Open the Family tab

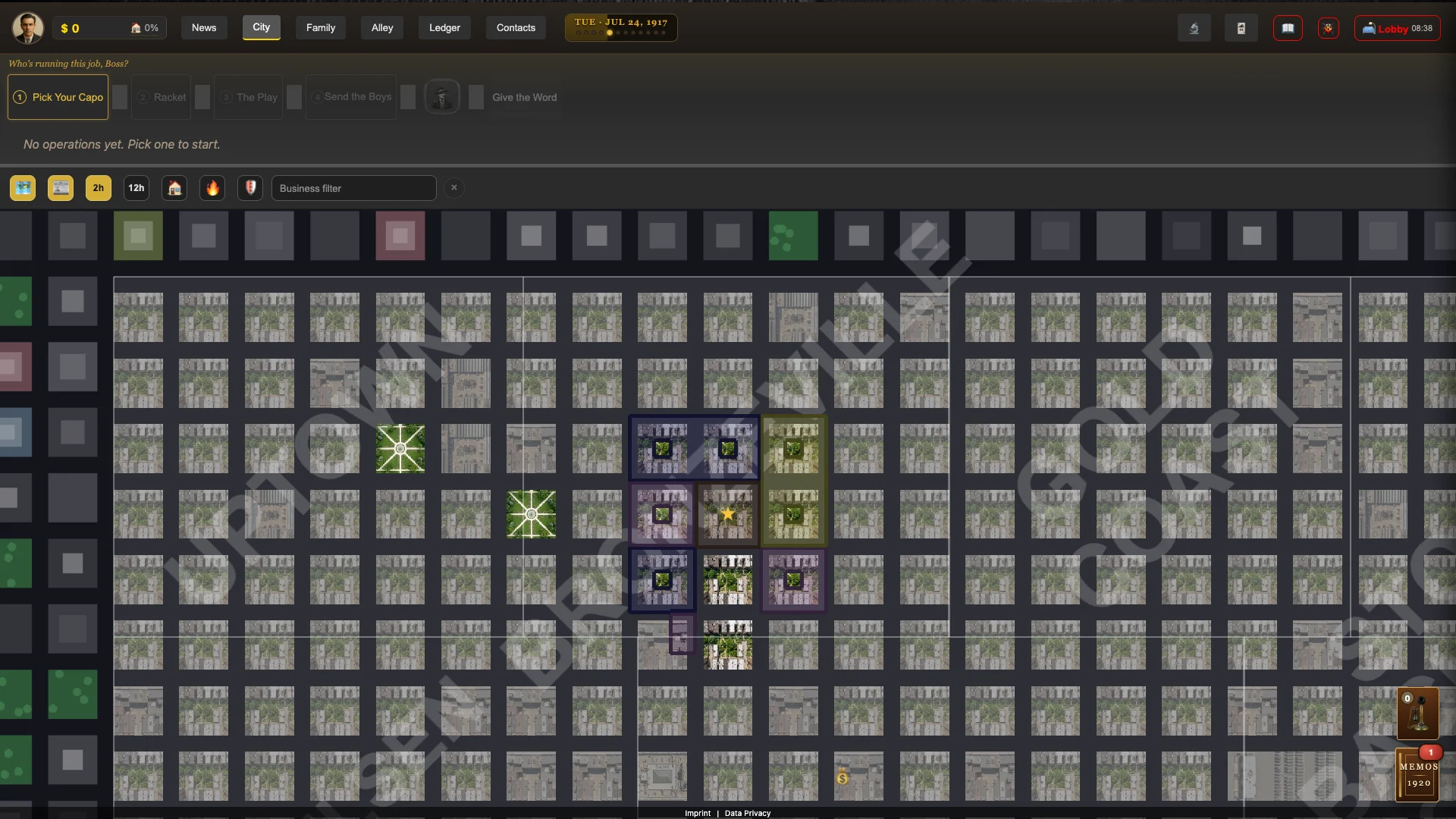click(x=321, y=28)
